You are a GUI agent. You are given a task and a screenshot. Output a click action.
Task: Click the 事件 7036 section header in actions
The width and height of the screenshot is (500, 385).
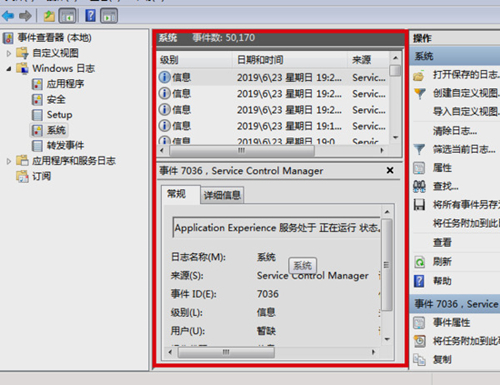tap(455, 304)
